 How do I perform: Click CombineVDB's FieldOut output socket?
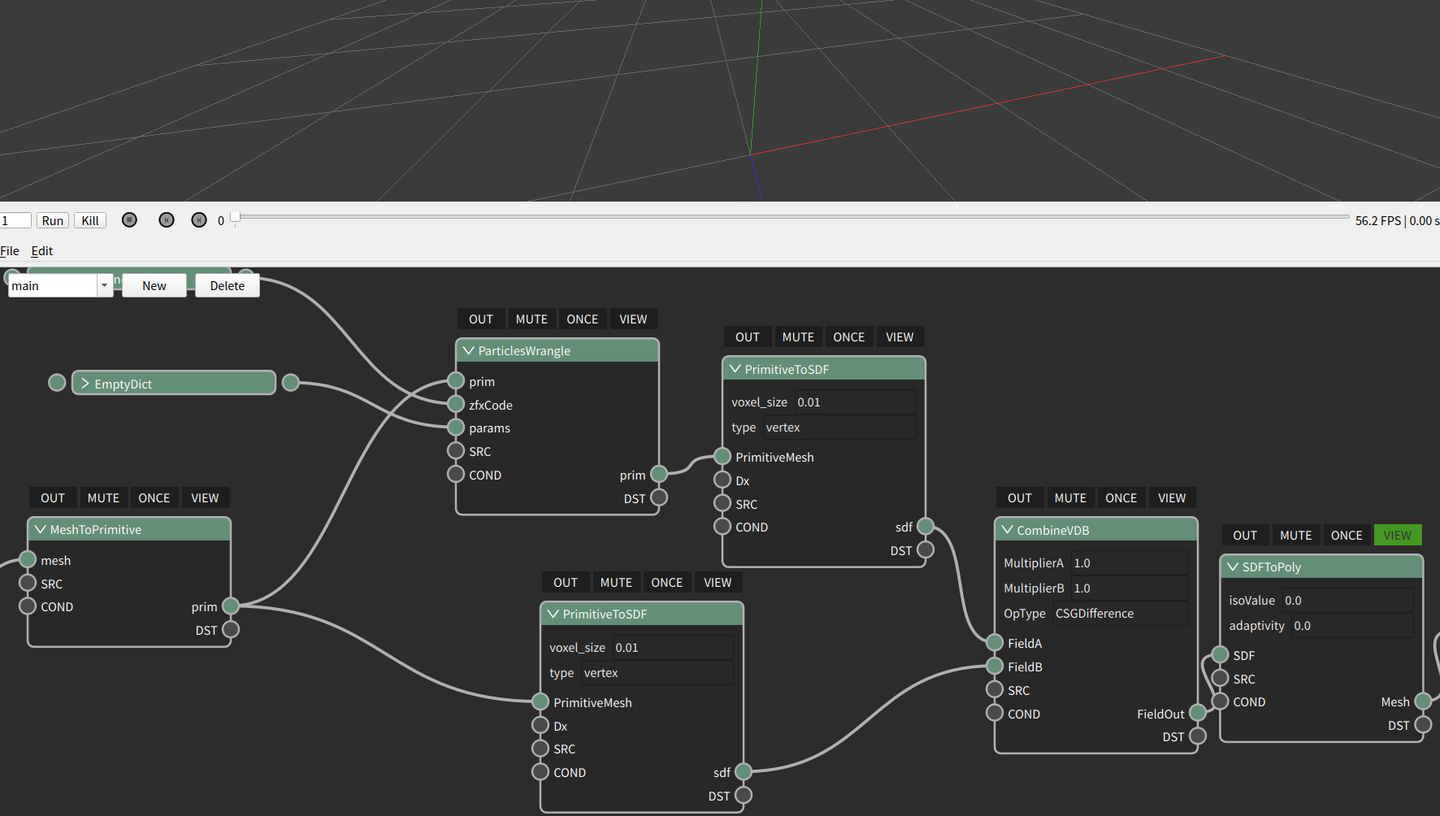[1197, 714]
